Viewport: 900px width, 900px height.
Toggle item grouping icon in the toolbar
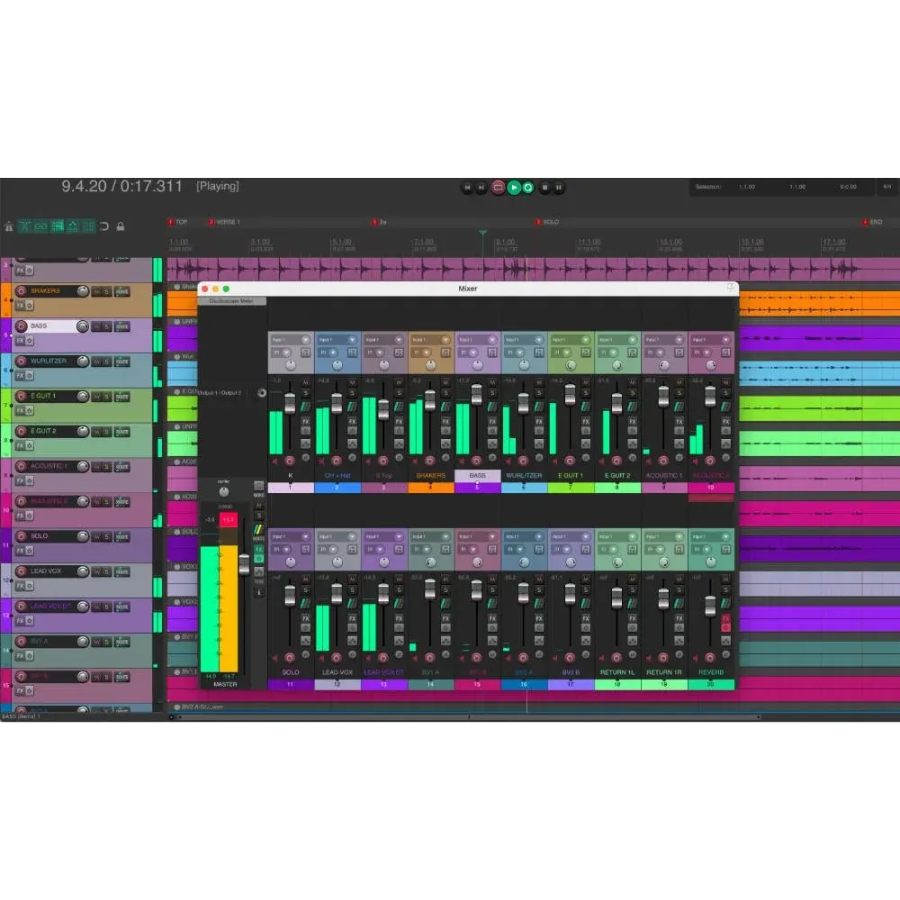(40, 226)
